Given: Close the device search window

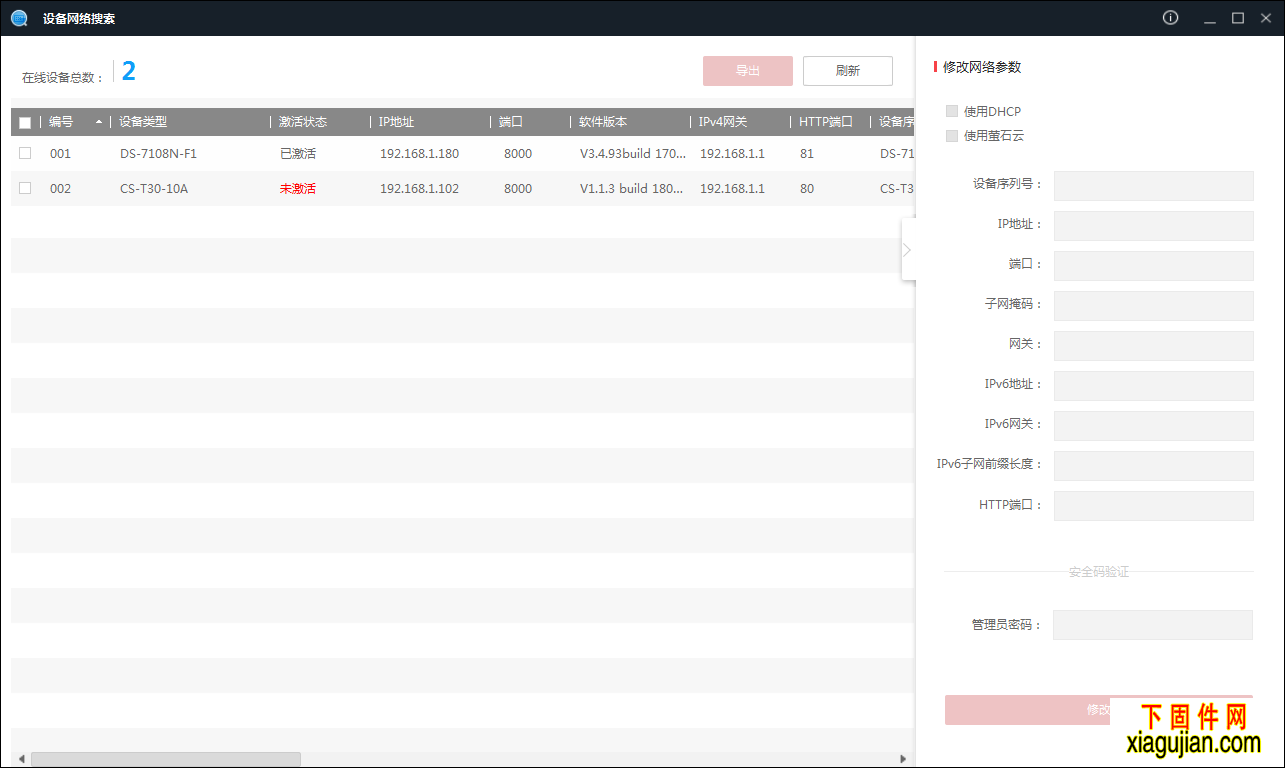Looking at the screenshot, I should point(1266,18).
